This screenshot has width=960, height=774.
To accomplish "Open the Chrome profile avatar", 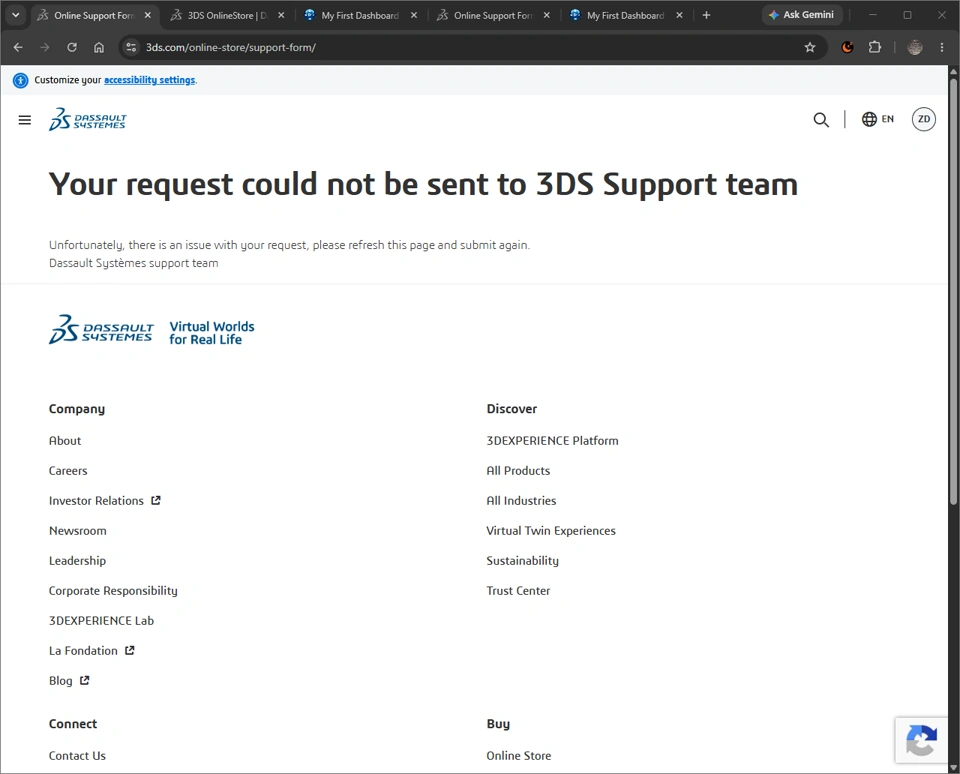I will [915, 47].
